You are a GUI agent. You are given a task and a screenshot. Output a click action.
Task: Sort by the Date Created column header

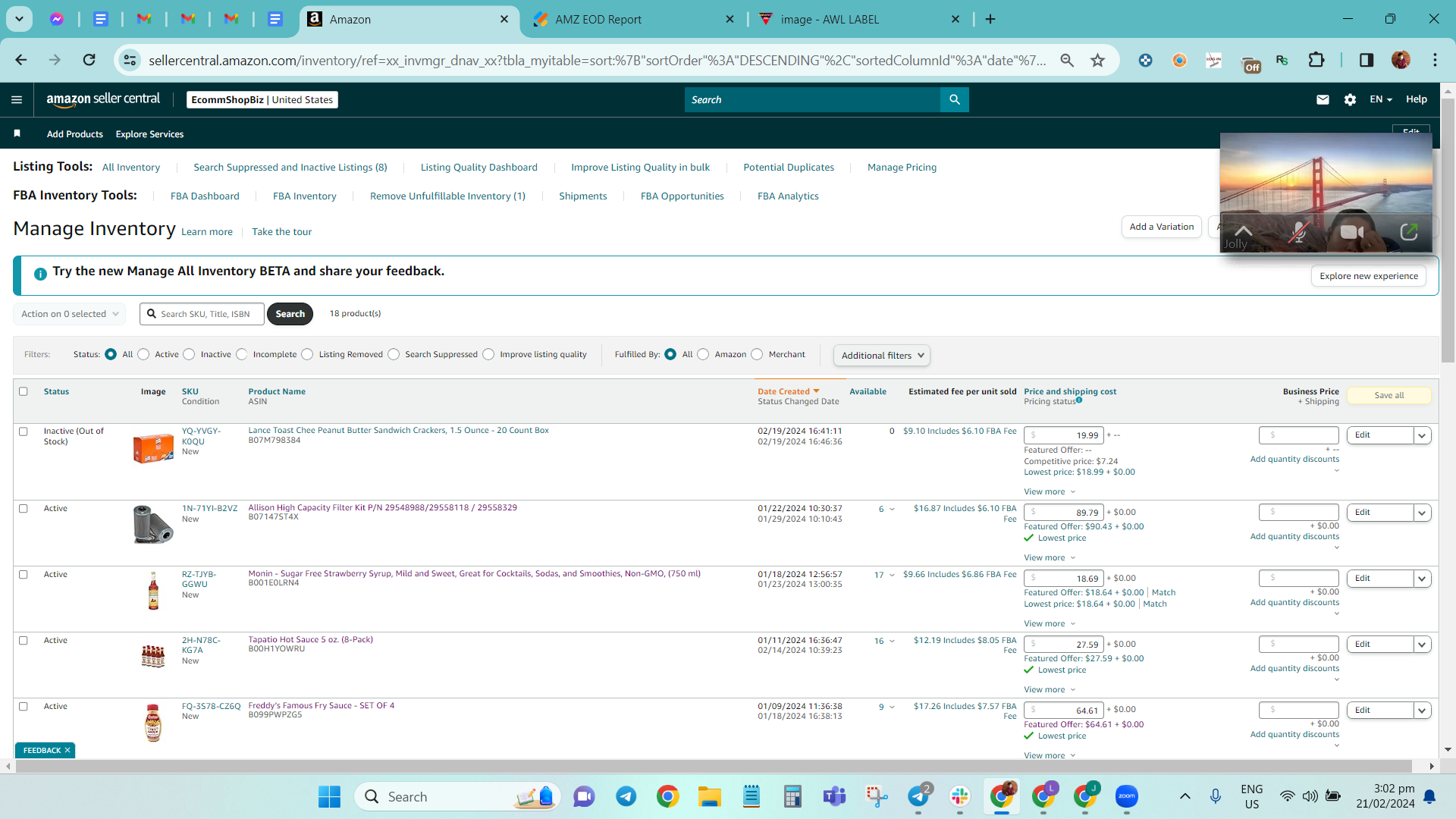tap(788, 391)
